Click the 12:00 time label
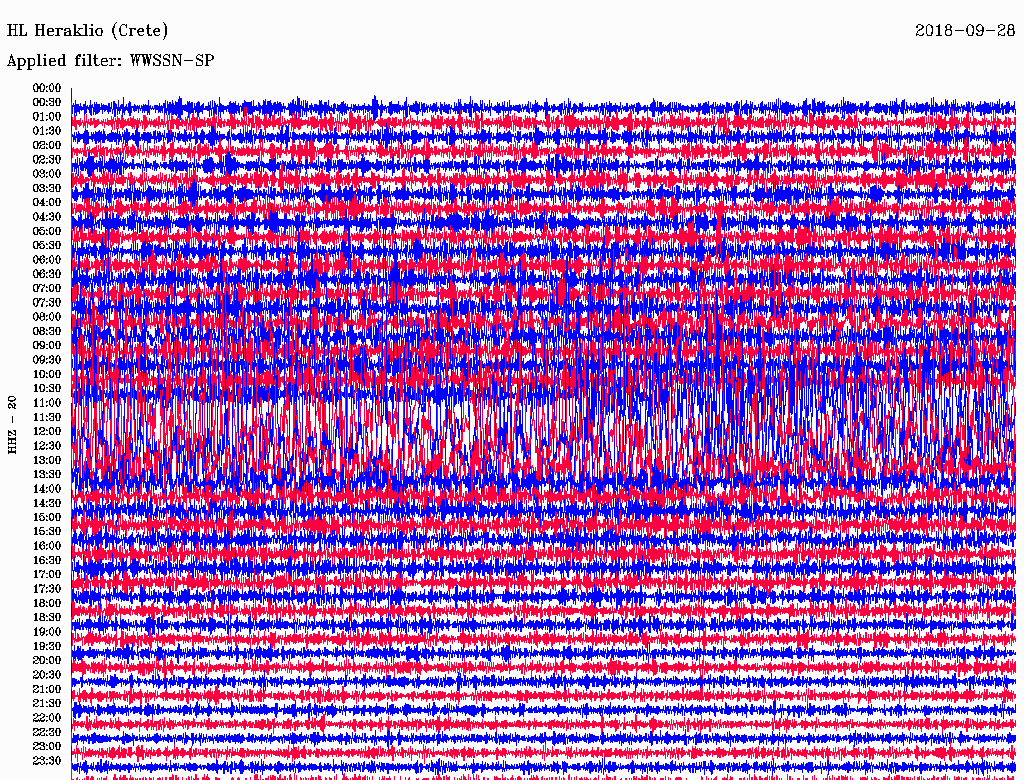The height and width of the screenshot is (780, 1024). [x=47, y=431]
